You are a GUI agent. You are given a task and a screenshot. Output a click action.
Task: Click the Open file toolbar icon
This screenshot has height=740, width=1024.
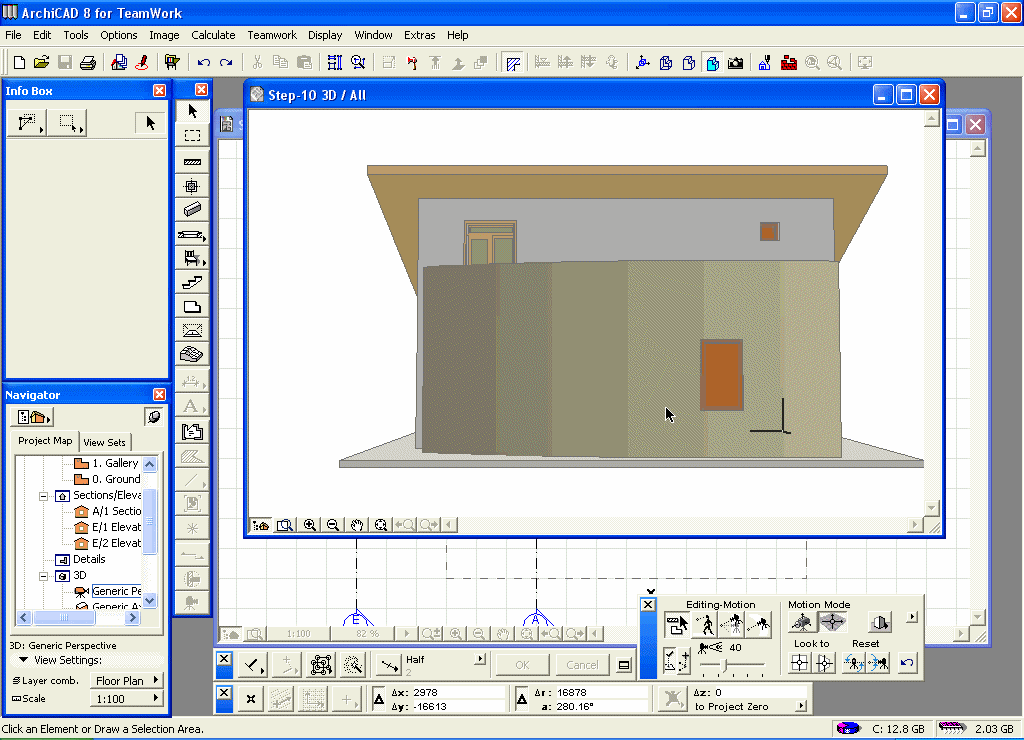click(41, 62)
